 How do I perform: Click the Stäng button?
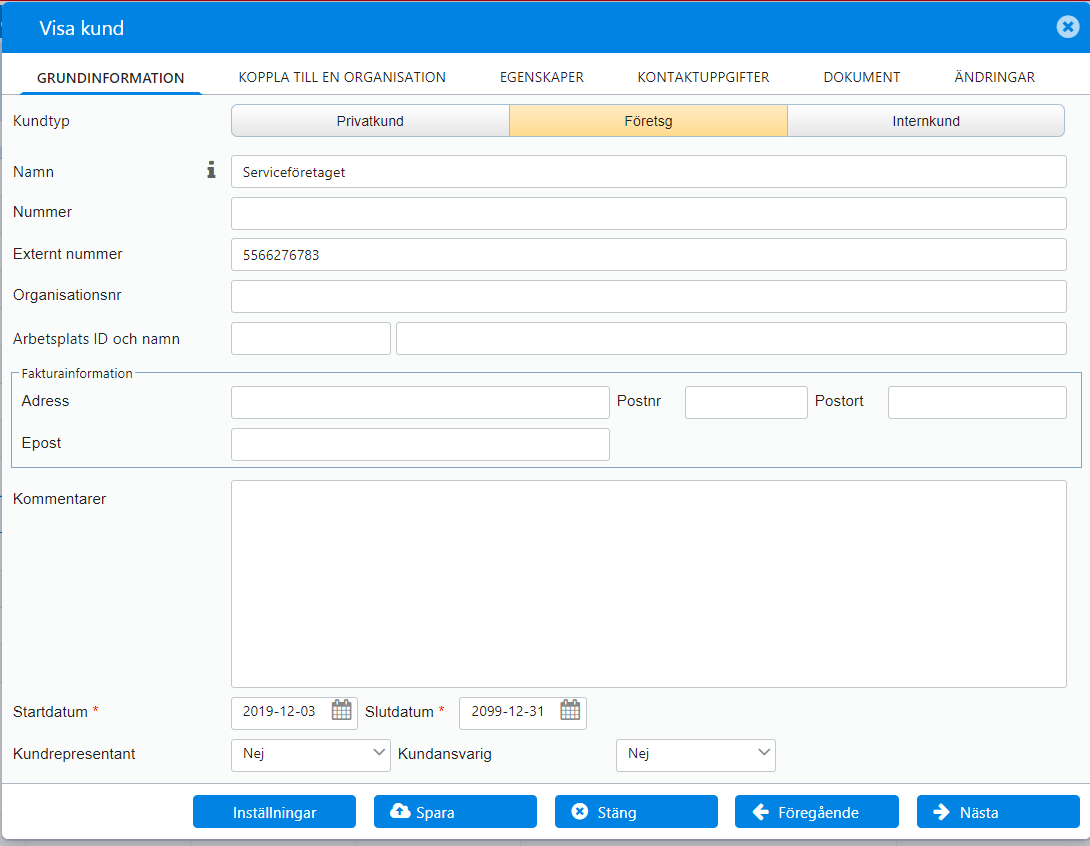tap(636, 812)
